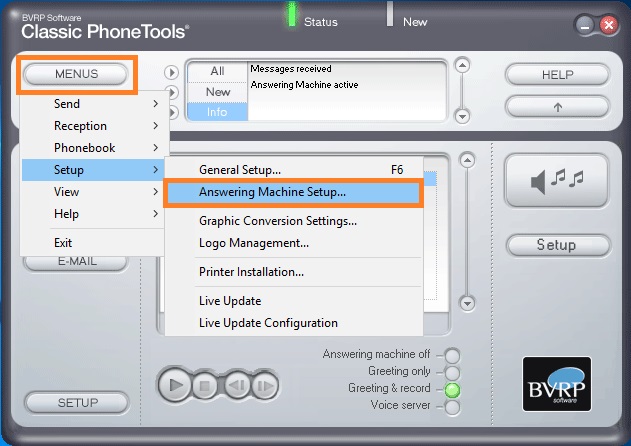631x446 pixels.
Task: Click the up arrow button under HELP
Action: (557, 107)
